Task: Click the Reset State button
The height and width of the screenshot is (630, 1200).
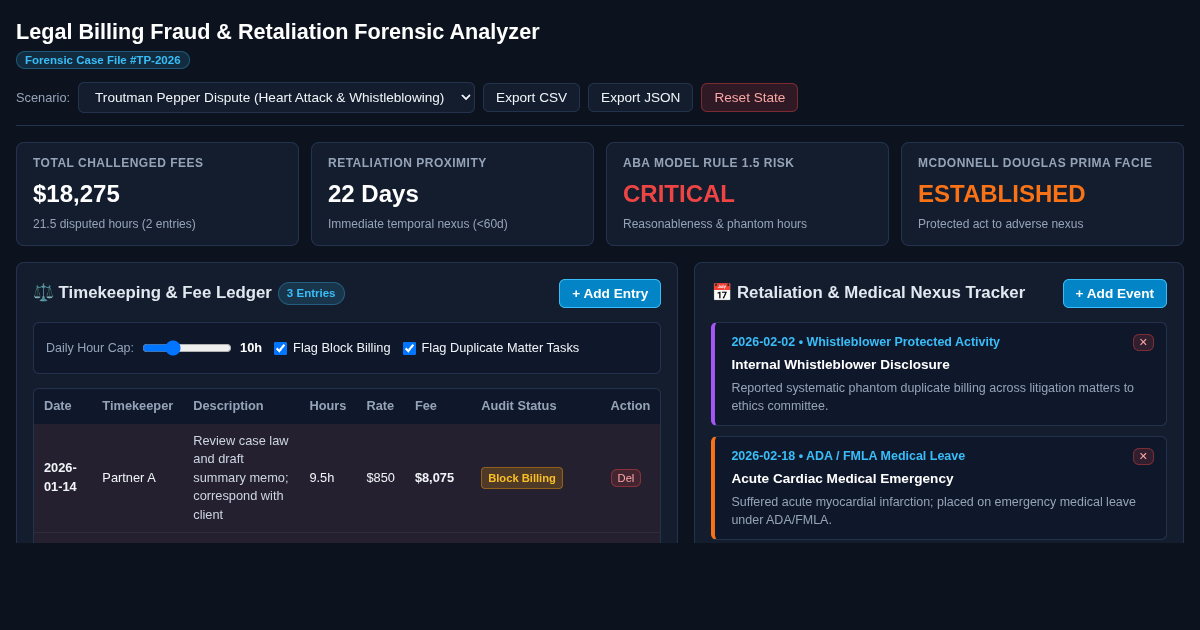Action: coord(749,97)
